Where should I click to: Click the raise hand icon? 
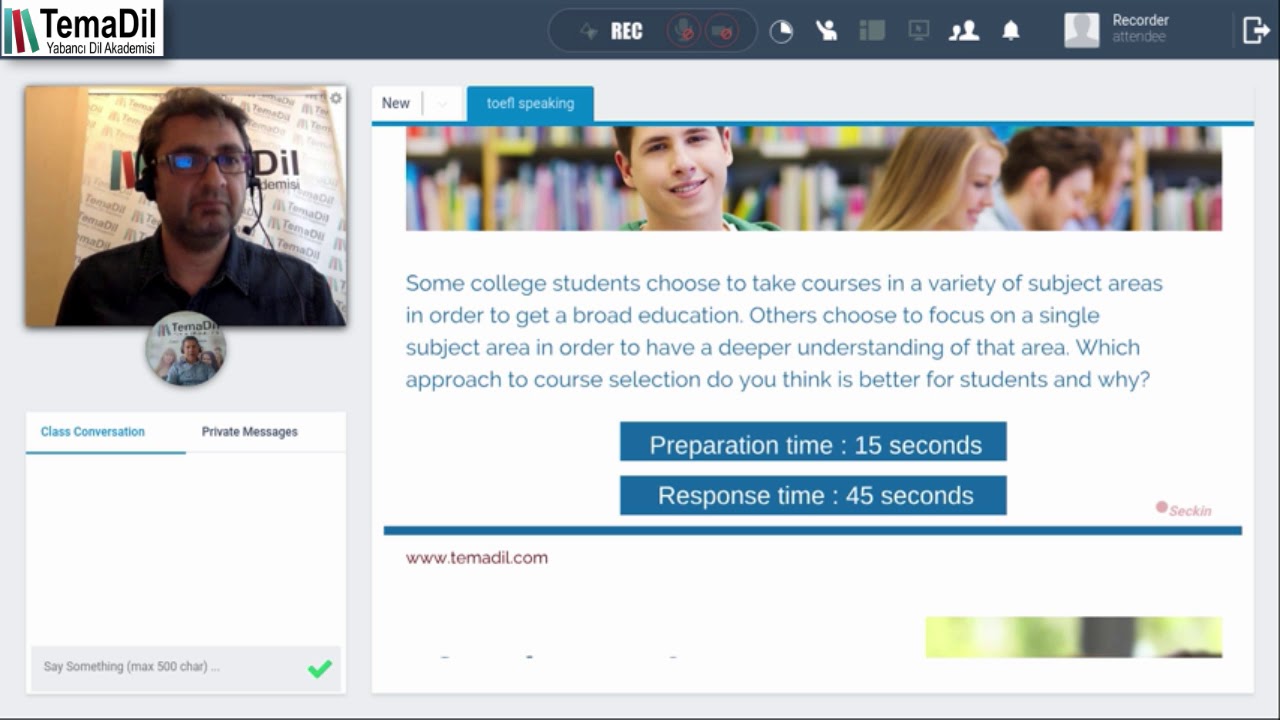[826, 31]
